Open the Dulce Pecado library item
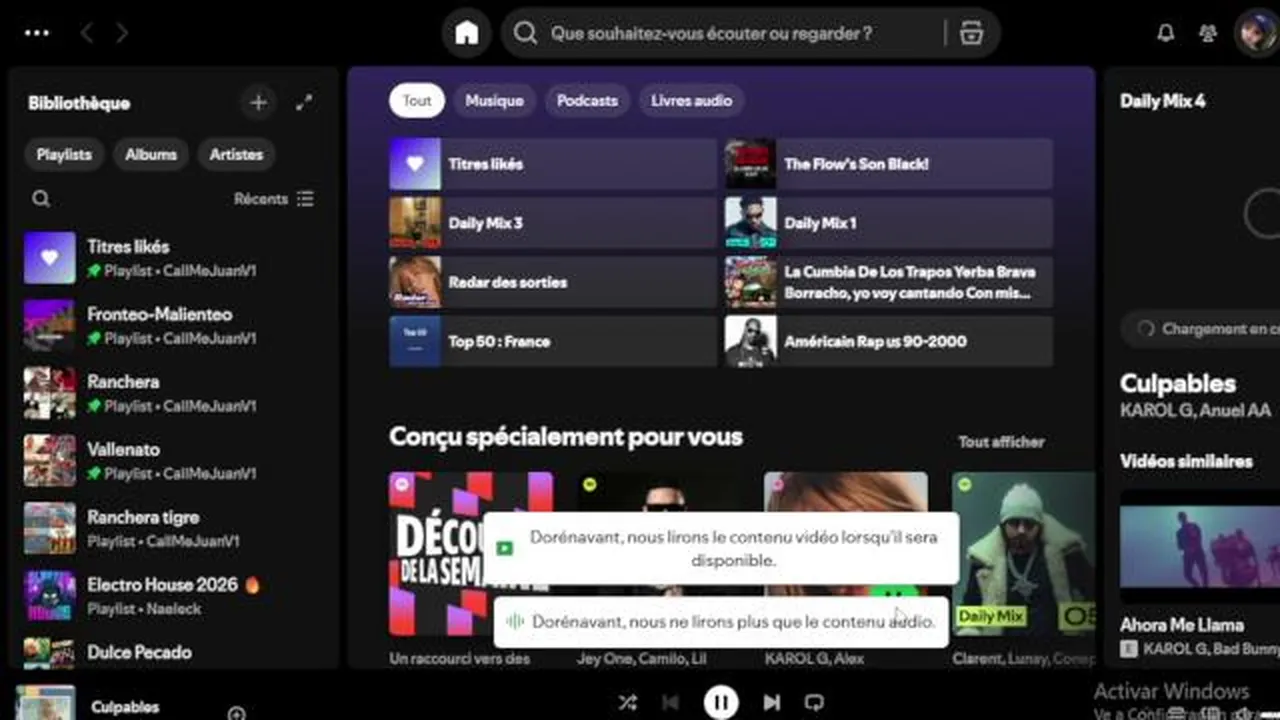 (x=173, y=651)
